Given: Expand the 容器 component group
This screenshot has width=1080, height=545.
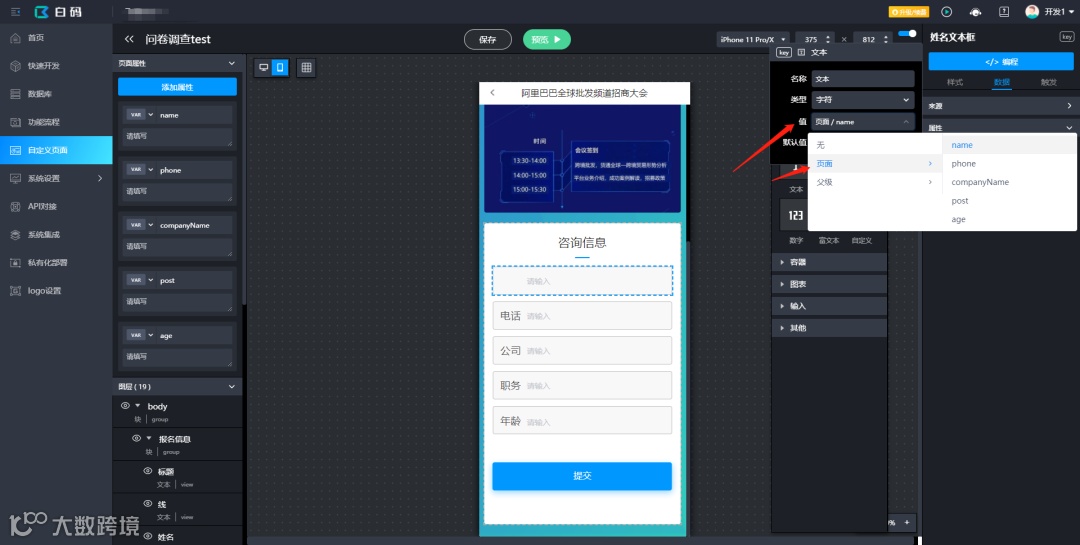Looking at the screenshot, I should [831, 262].
